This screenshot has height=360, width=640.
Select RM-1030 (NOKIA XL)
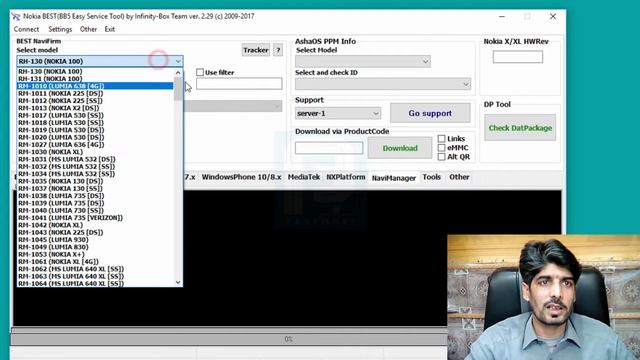coord(95,152)
